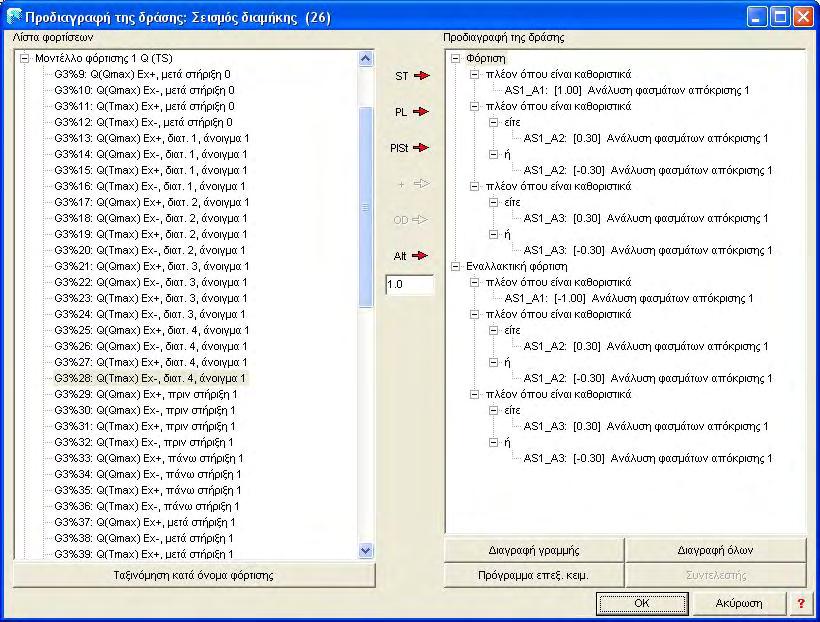Screen dimensions: 820x622
Task: Select row G3%38: Q(Qmax) Ex-, μετά στήριξη 1
Action: 143,538
